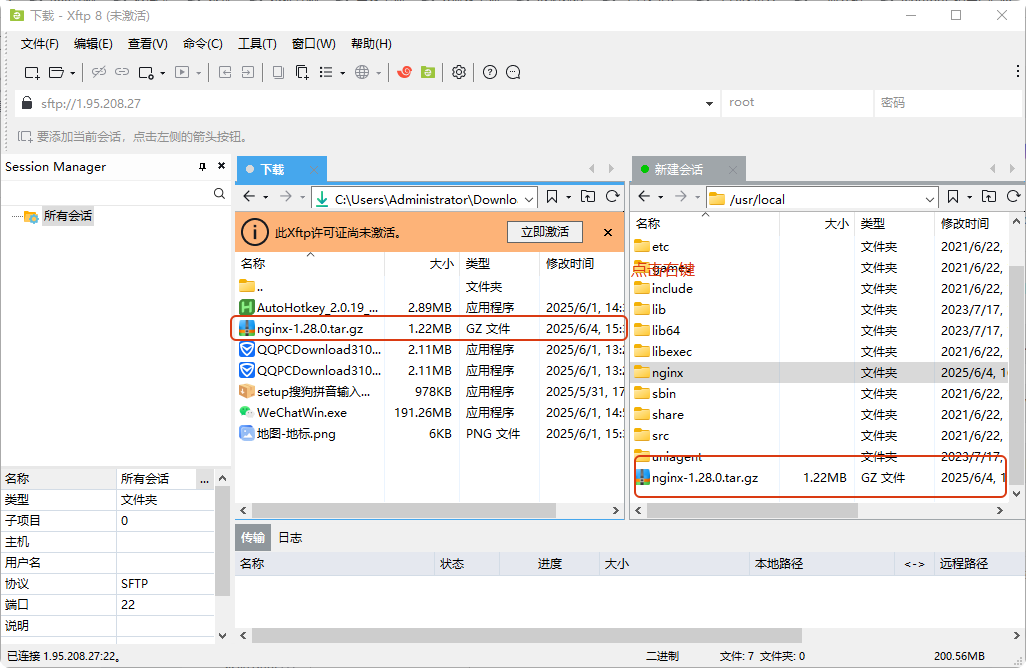The width and height of the screenshot is (1026, 668).
Task: Open the 编辑(E) menu
Action: 93,44
